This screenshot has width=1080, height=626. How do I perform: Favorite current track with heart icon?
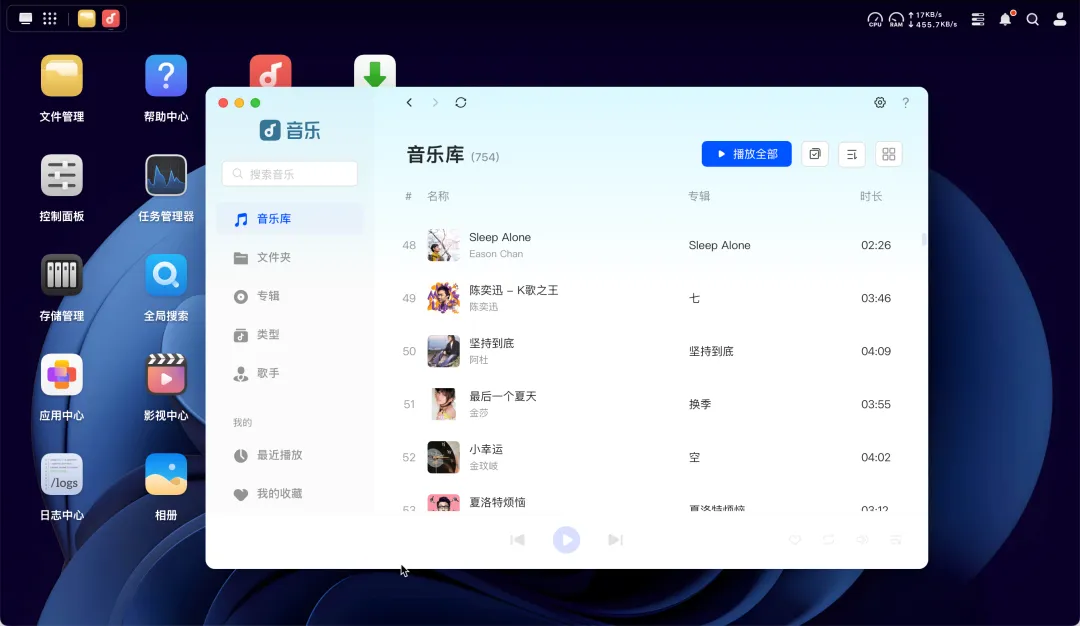click(x=795, y=540)
